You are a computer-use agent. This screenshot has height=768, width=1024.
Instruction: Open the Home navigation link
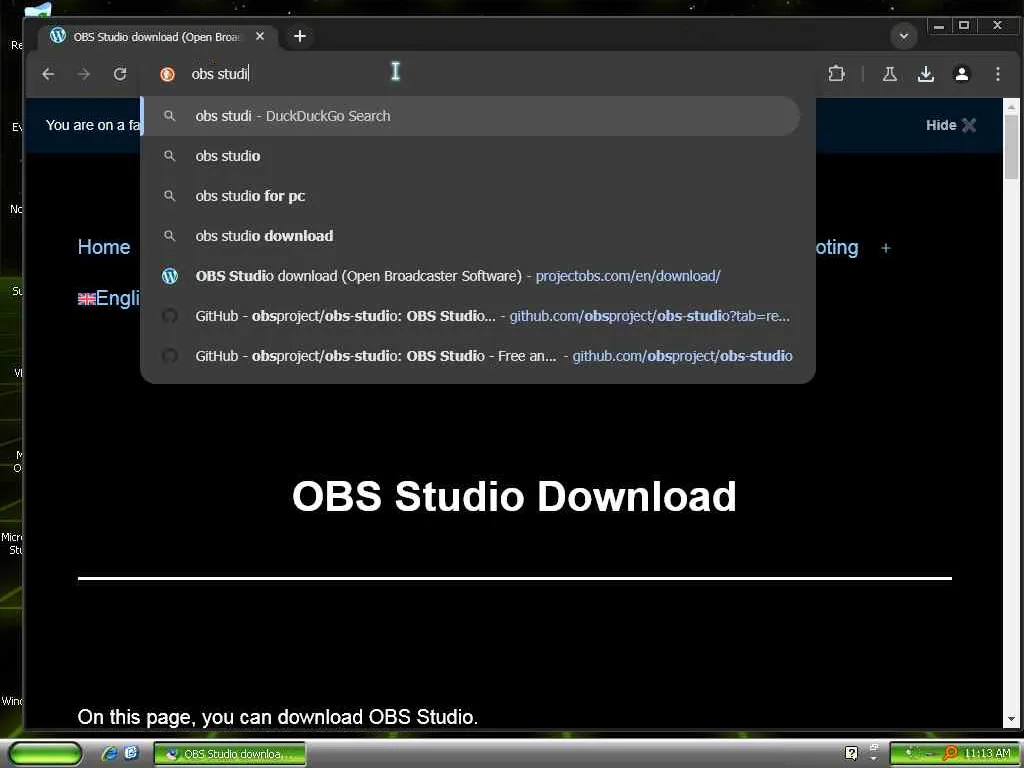[104, 247]
